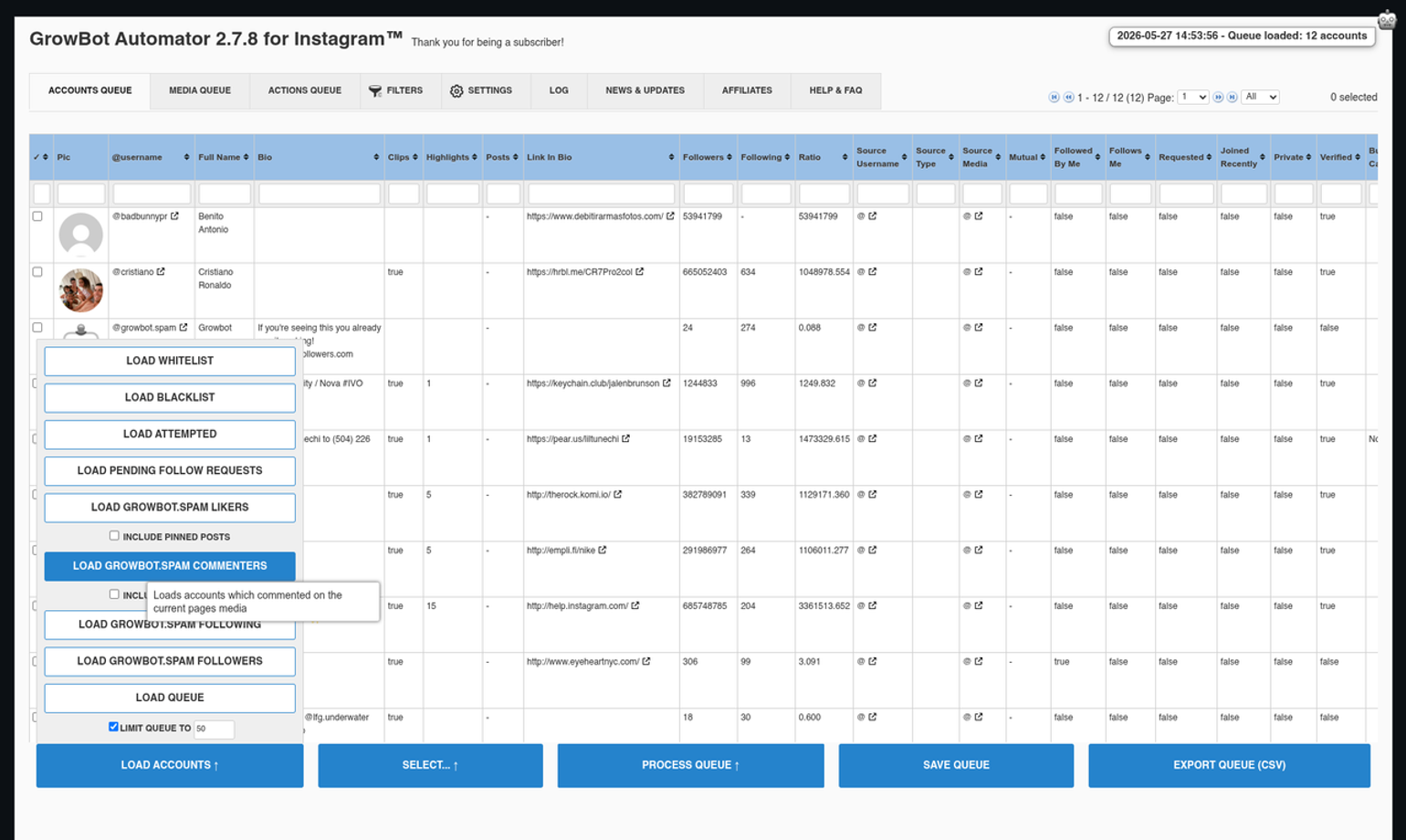Open Source Username link icon in growbot.spam row
Screen dimensions: 1406x840
click(873, 328)
